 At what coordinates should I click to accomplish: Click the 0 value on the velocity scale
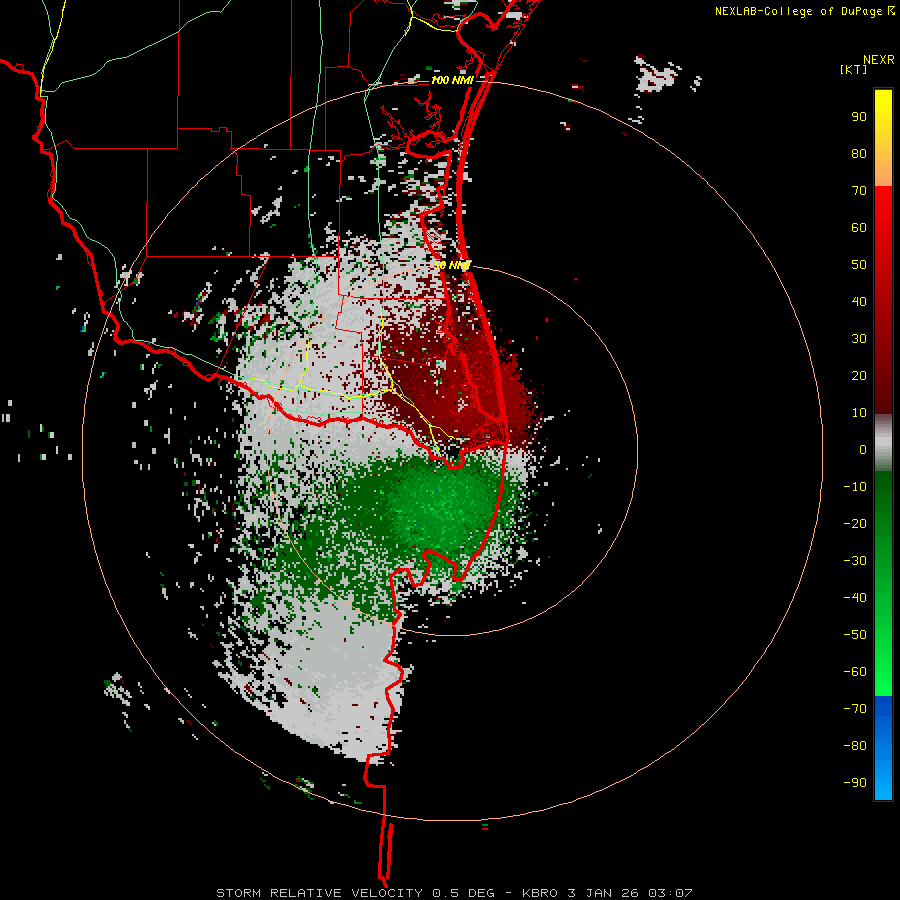863,449
